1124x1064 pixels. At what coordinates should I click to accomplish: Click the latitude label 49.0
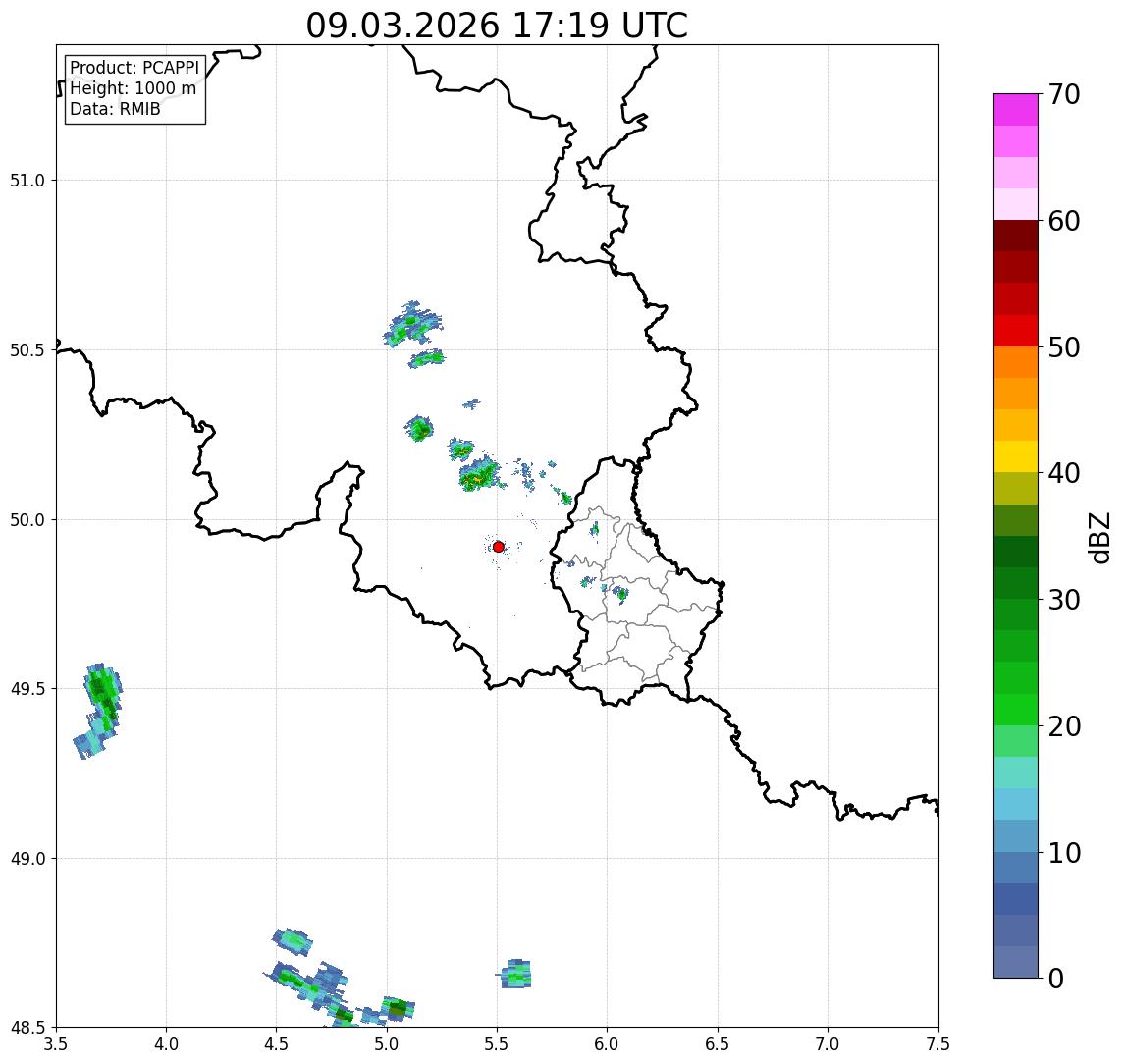27,858
